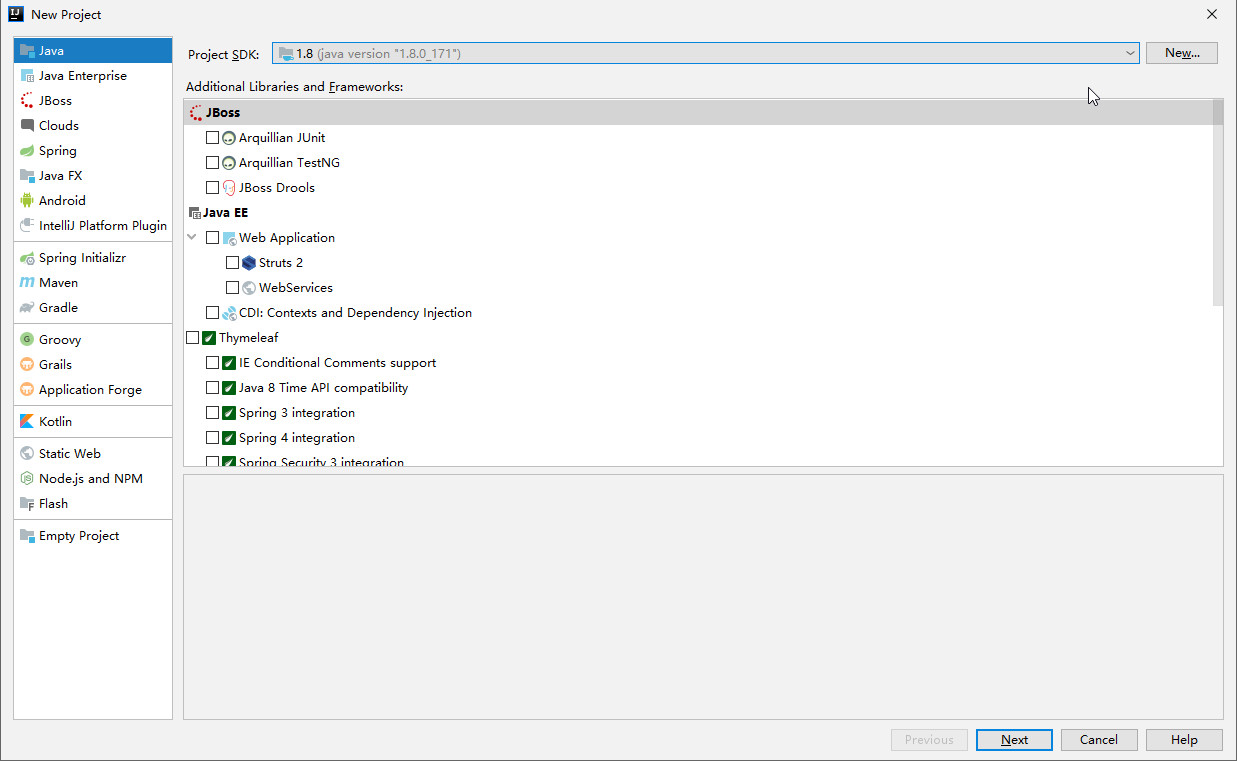Click the JBoss group header row
1237x761 pixels.
click(698, 112)
